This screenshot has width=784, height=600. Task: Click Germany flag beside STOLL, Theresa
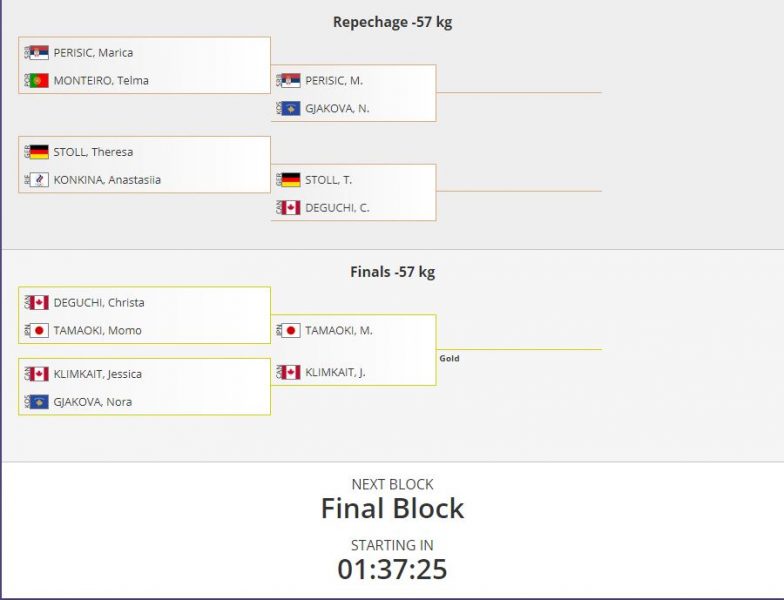coord(39,152)
